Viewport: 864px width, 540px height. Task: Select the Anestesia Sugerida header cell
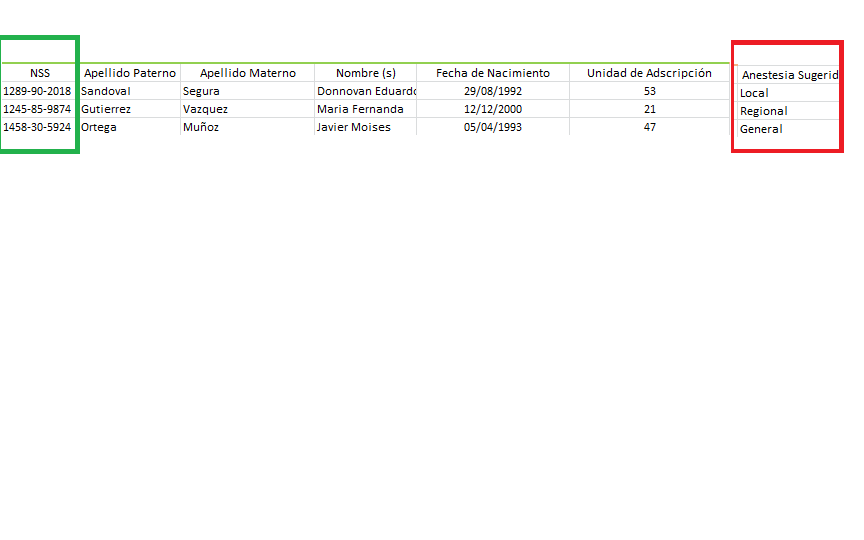click(x=789, y=75)
